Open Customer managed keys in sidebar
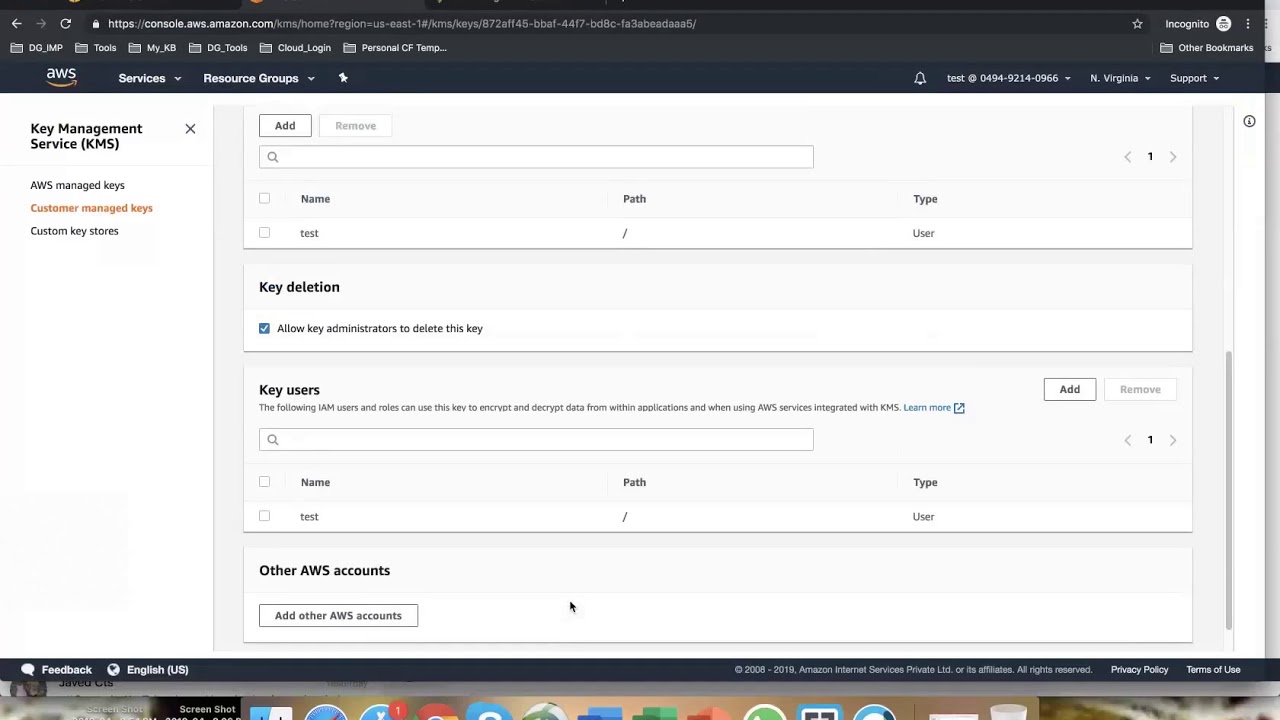The width and height of the screenshot is (1280, 720). point(91,208)
